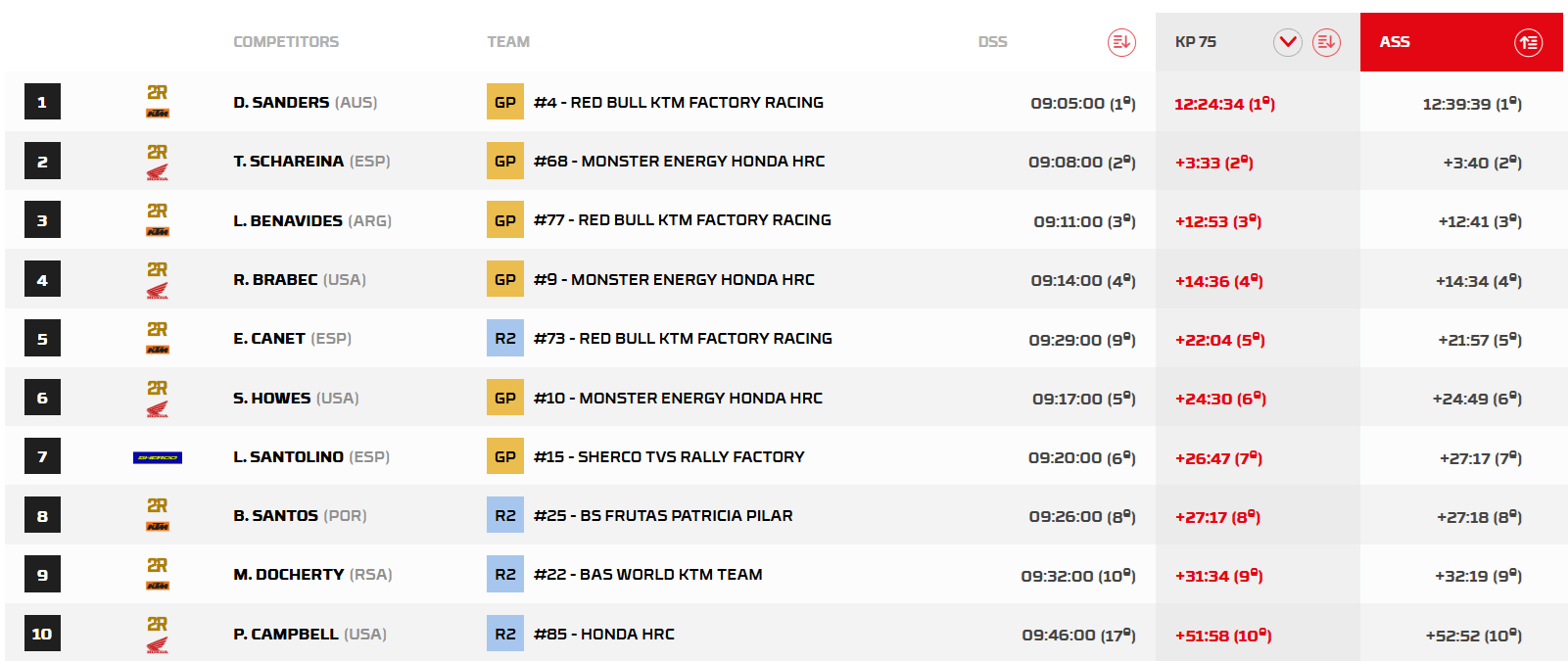The height and width of the screenshot is (661, 1568).
Task: Click the GP class badge for #68 team
Action: [505, 161]
